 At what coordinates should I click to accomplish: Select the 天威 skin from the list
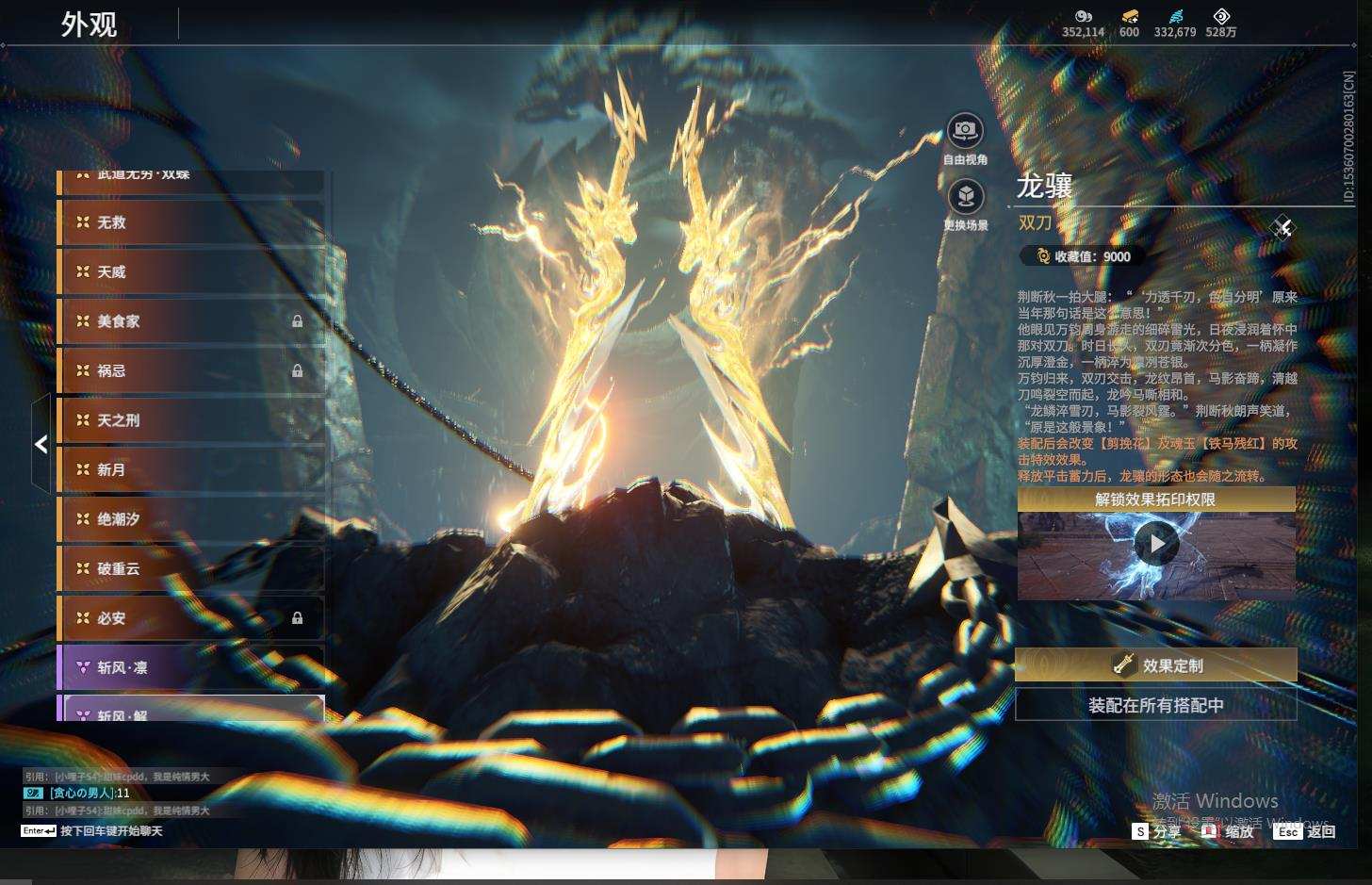pos(191,271)
